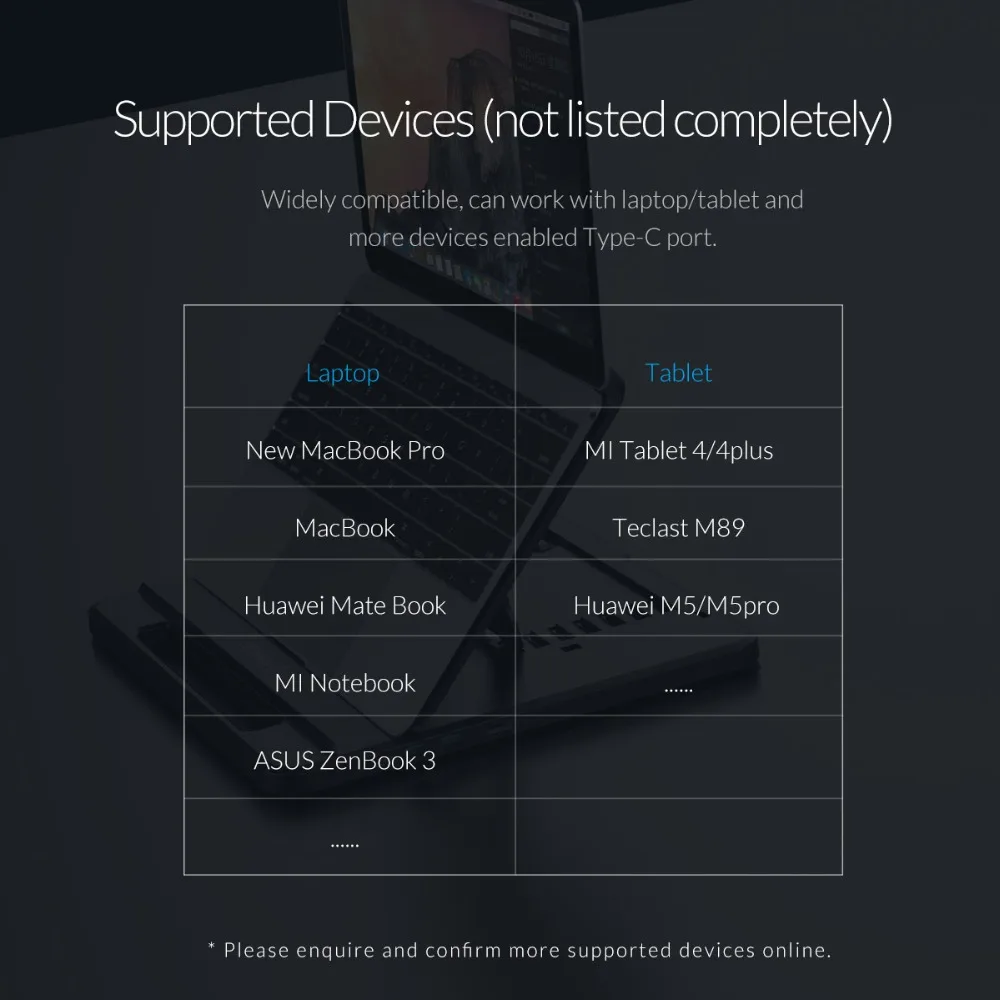Click the ellipsis under ASUS ZenBook 3
The image size is (1000, 1000).
click(x=345, y=845)
